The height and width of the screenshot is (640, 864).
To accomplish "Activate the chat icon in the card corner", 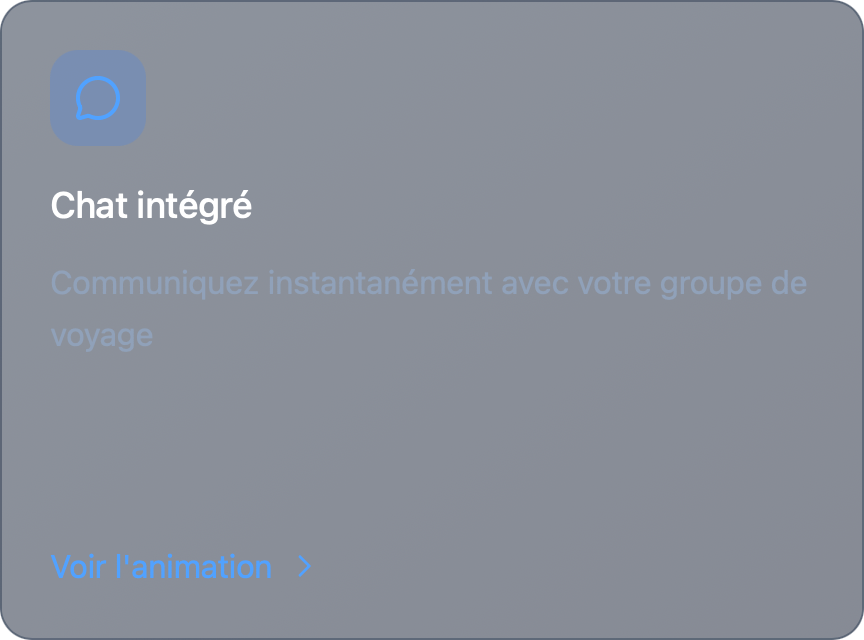I will [x=97, y=97].
